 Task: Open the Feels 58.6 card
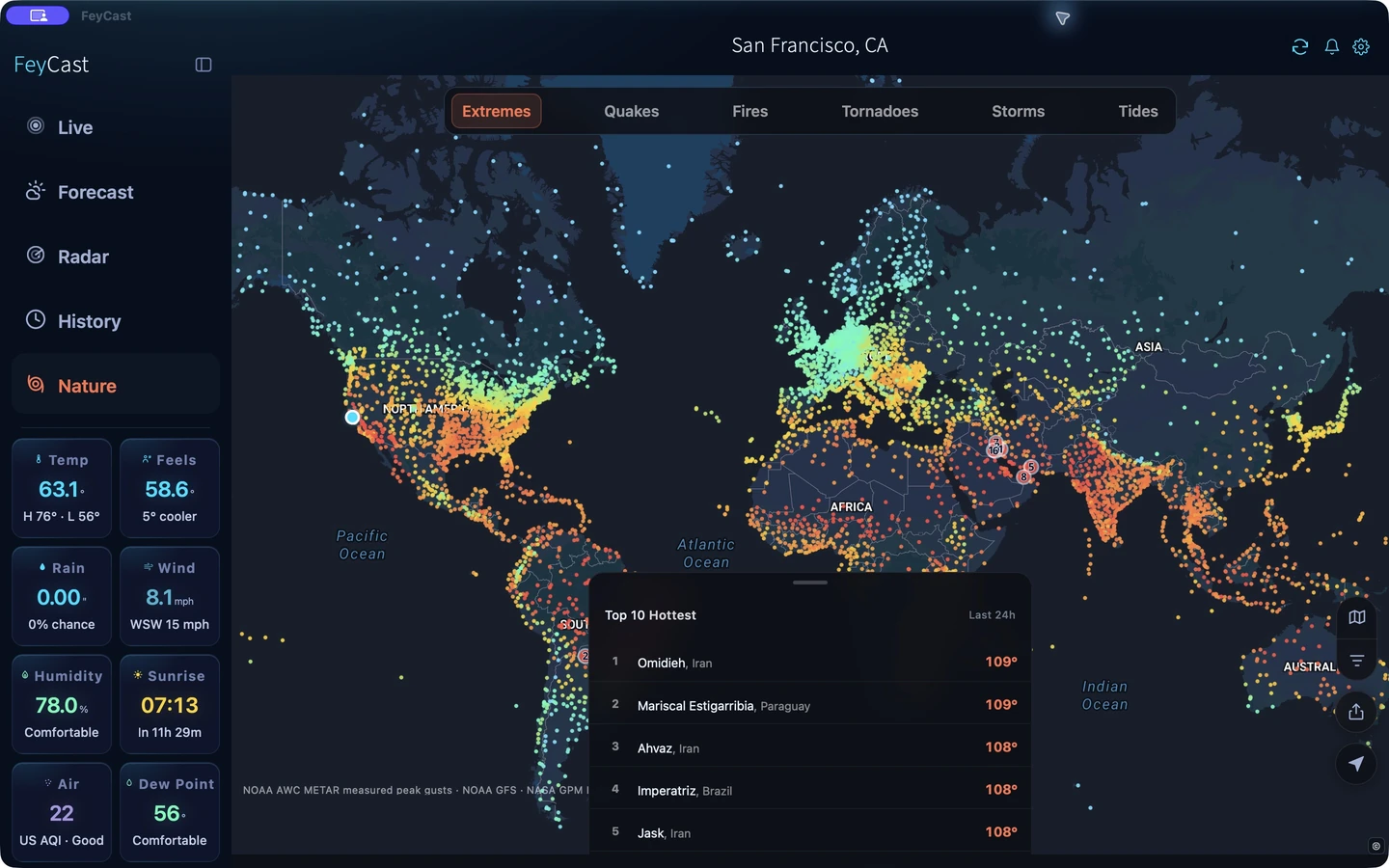click(170, 488)
